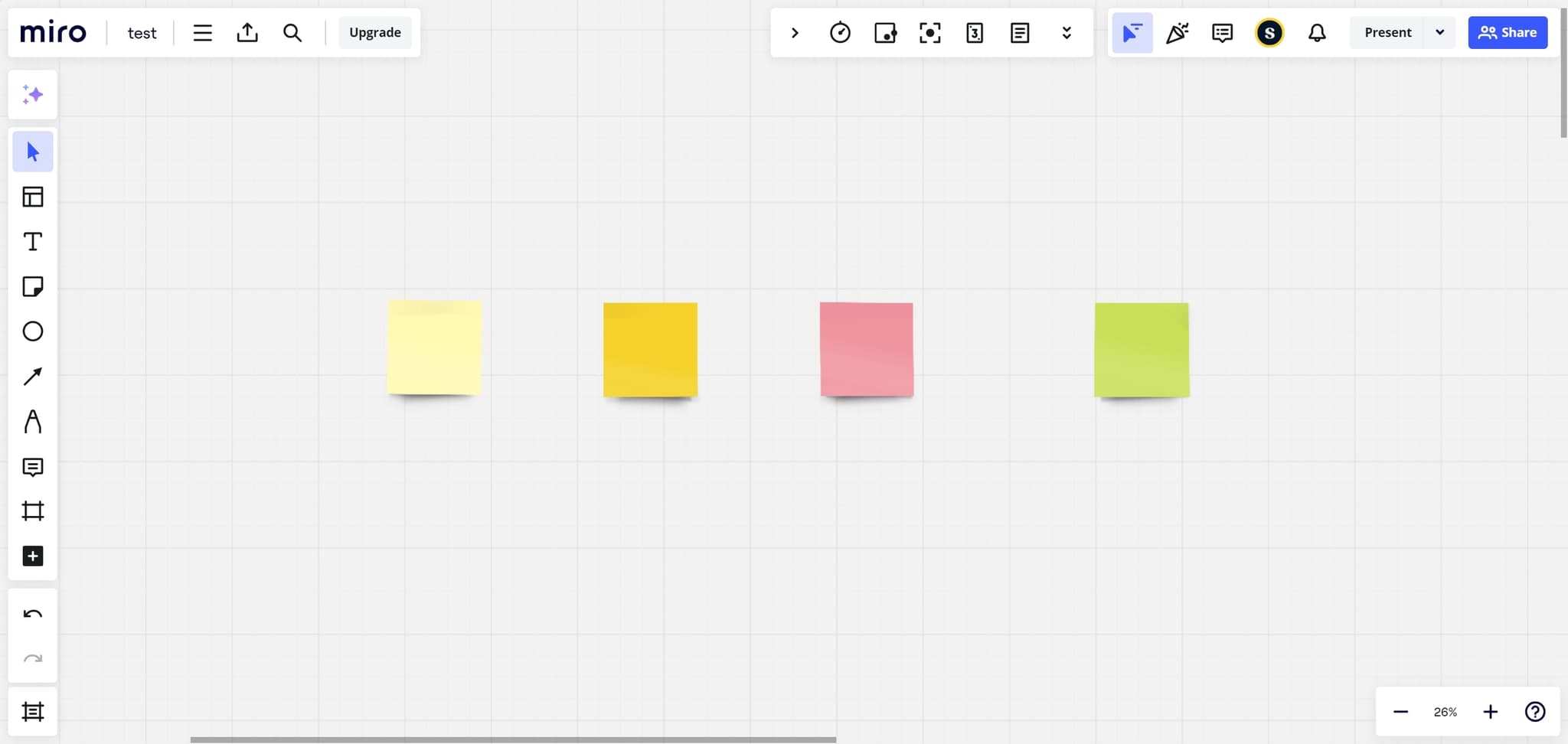Select the Frame tool

pyautogui.click(x=33, y=511)
